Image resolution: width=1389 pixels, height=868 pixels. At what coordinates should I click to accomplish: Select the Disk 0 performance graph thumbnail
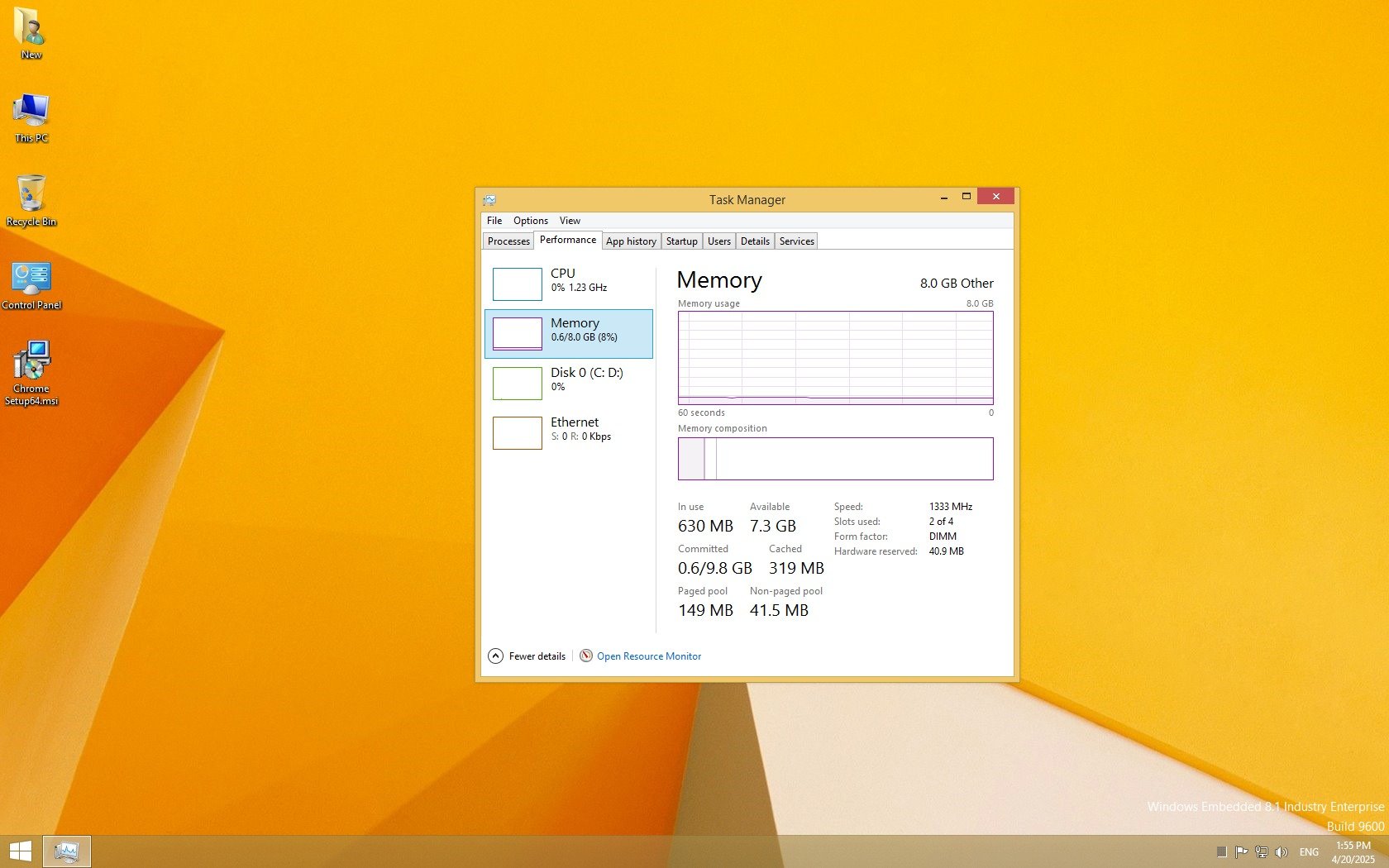coord(517,383)
